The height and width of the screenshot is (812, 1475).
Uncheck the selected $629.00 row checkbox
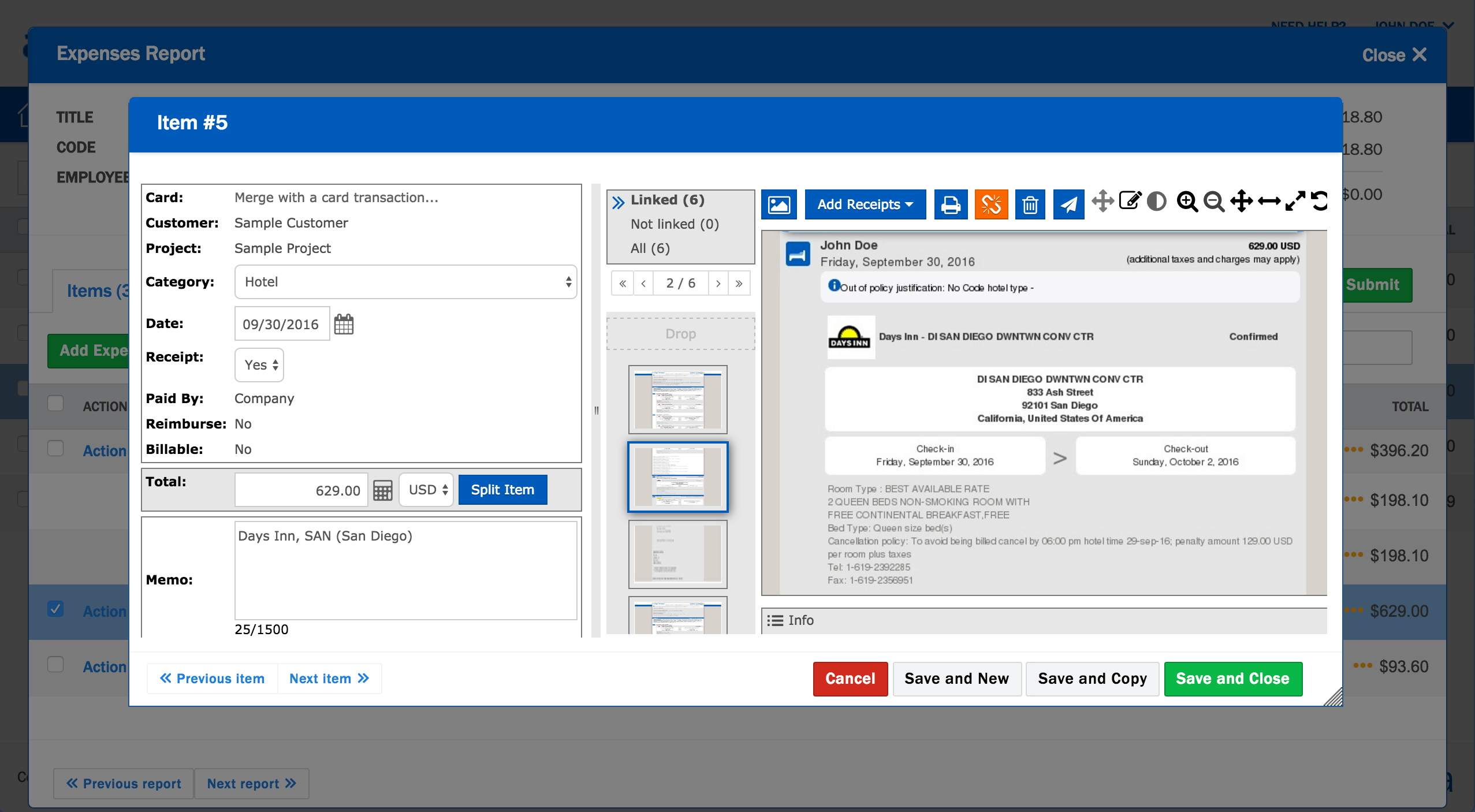click(55, 609)
